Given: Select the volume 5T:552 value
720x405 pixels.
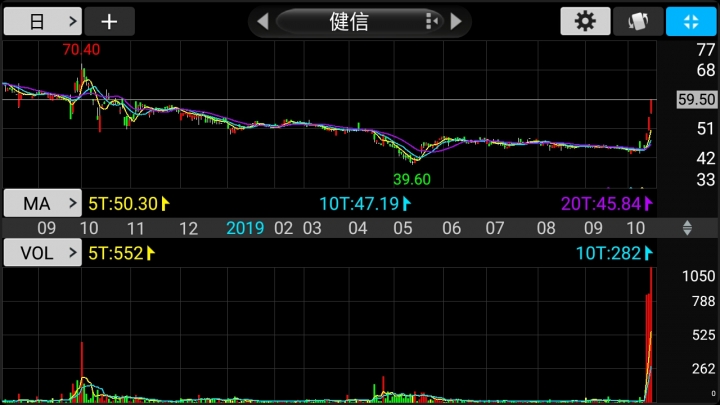Looking at the screenshot, I should pyautogui.click(x=121, y=253).
